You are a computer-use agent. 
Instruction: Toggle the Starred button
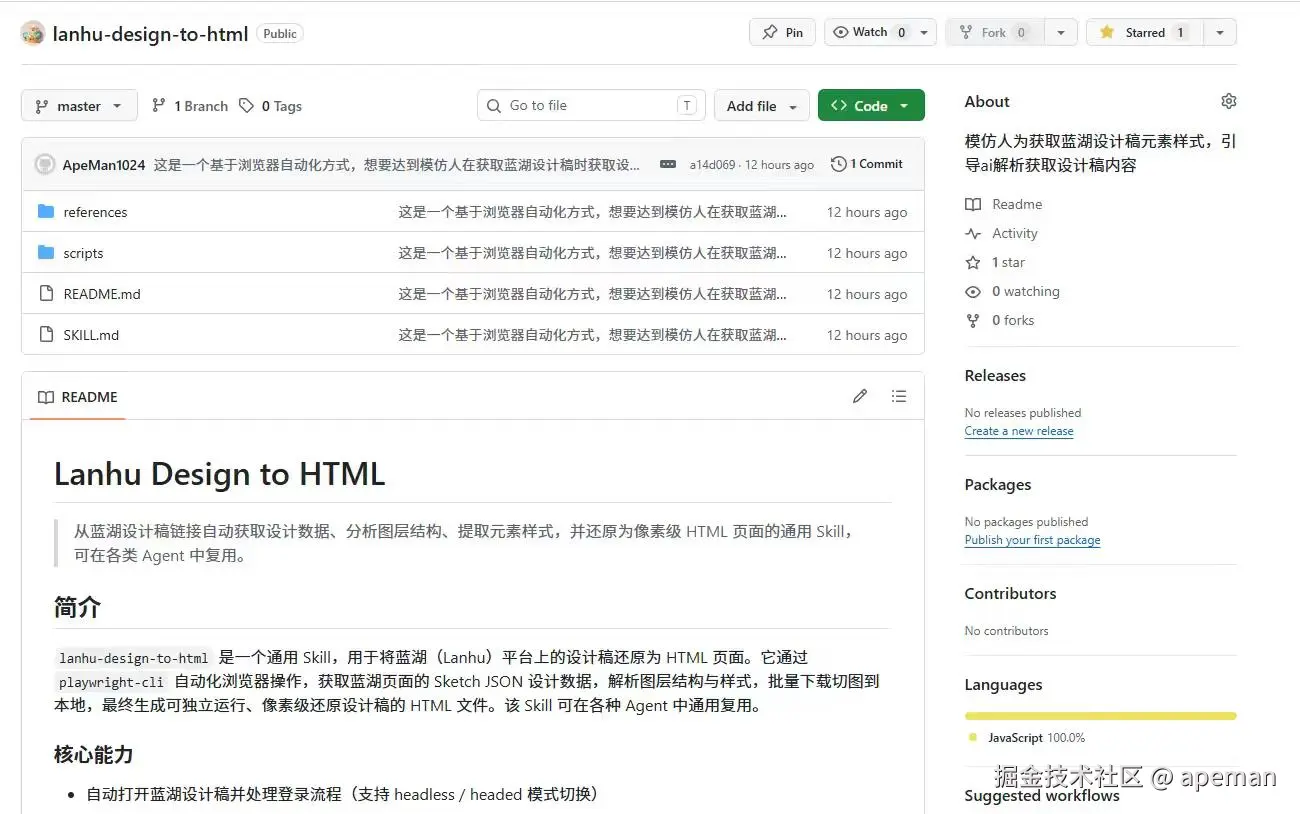coord(1143,32)
